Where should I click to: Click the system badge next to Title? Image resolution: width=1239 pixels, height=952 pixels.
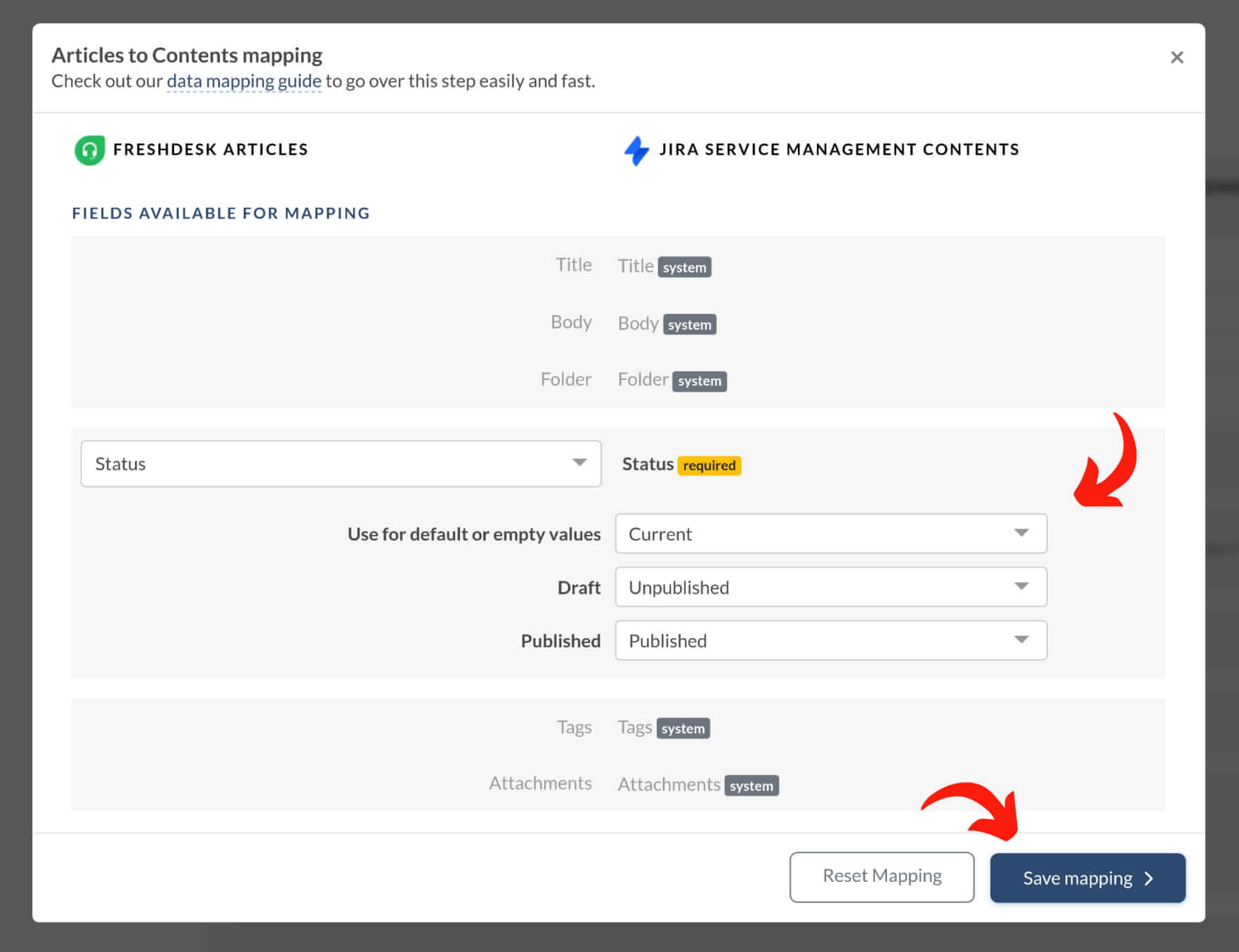point(684,267)
